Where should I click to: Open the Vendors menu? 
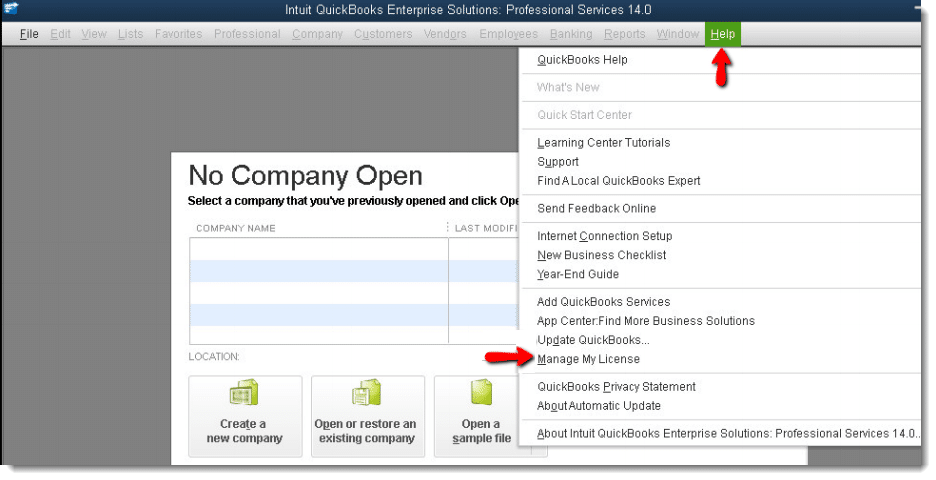(x=445, y=34)
